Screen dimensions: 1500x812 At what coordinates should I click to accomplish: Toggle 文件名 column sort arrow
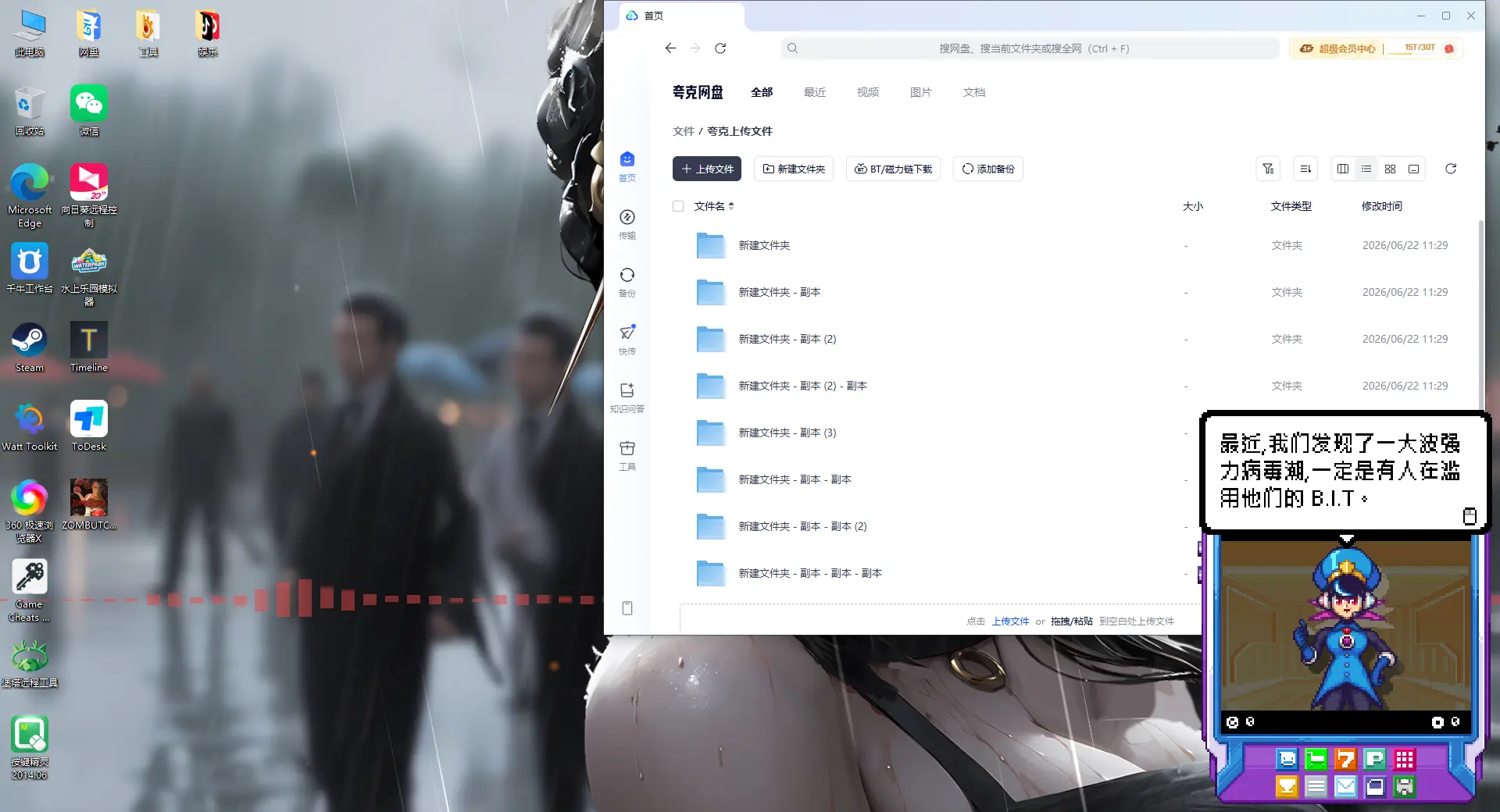731,206
